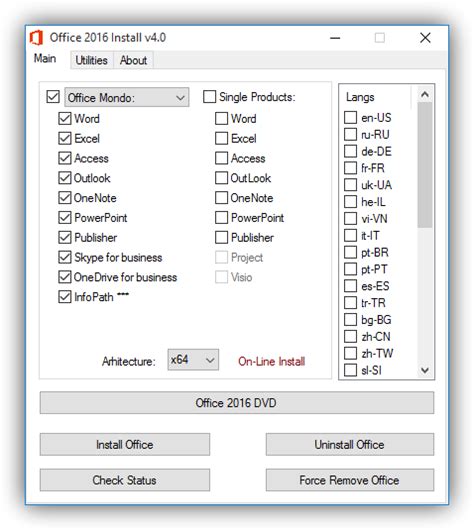Screen dimensions: 474x530
Task: Open the Office Mondo edition dropdown
Action: (x=126, y=98)
